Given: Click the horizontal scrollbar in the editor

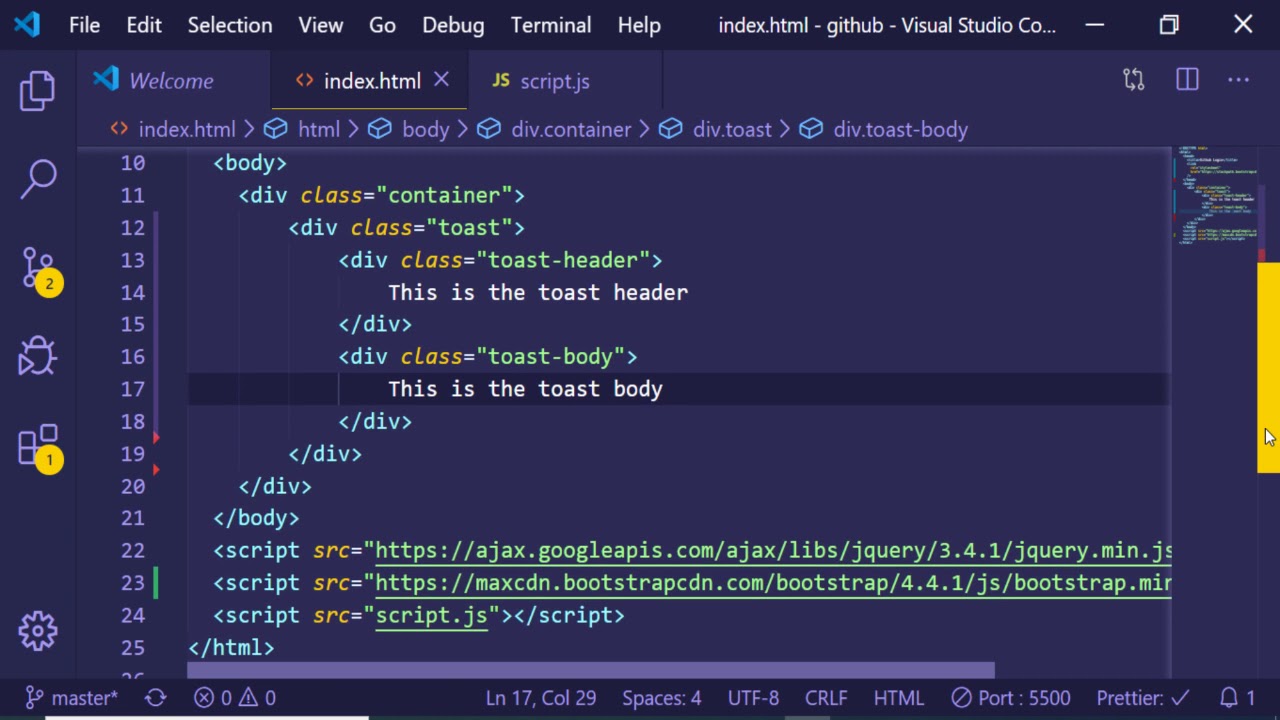Looking at the screenshot, I should 590,670.
